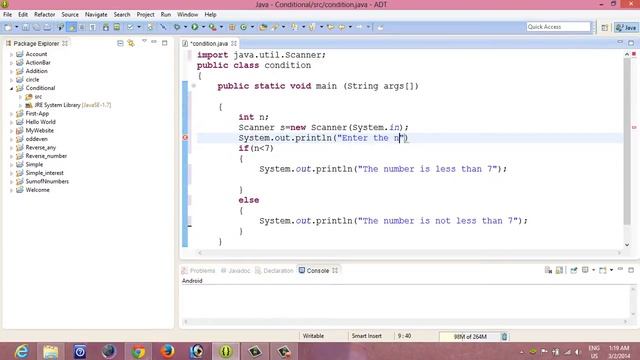The height and width of the screenshot is (360, 640).
Task: Collapse the Conditional project node
Action: pyautogui.click(x=11, y=88)
